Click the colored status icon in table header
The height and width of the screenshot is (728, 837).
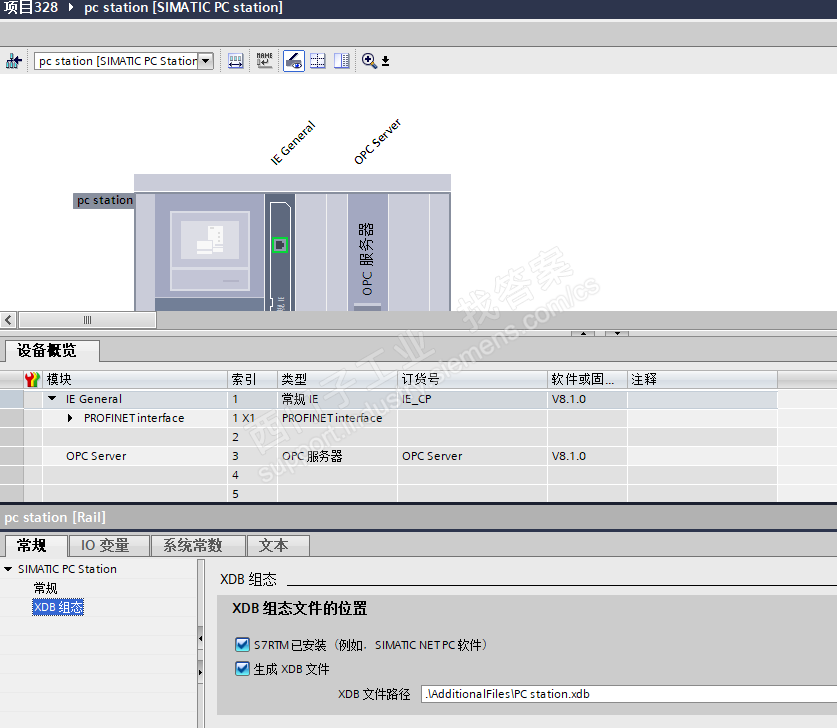pos(32,379)
